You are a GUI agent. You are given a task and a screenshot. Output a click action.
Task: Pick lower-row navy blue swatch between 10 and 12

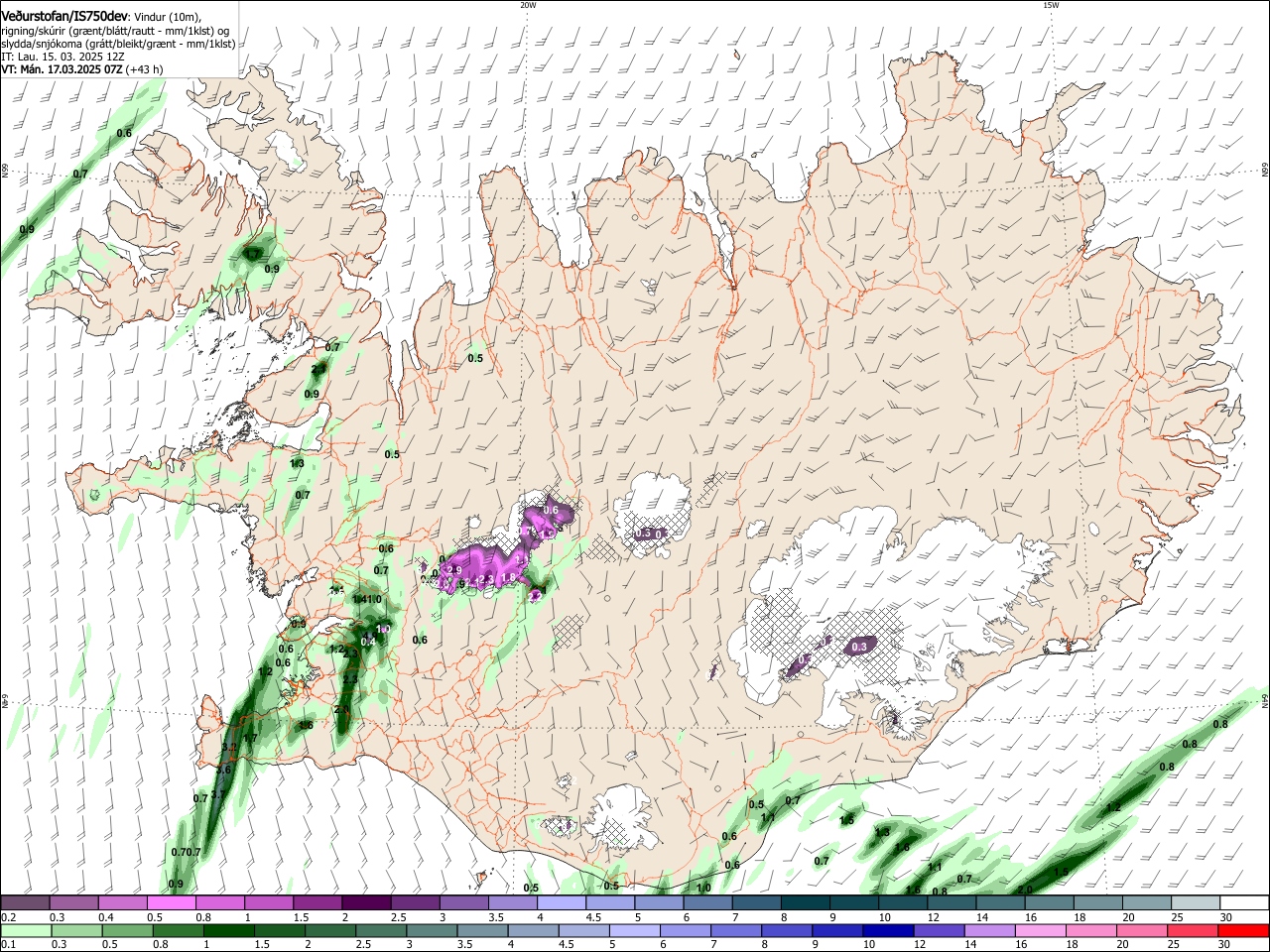(x=889, y=930)
